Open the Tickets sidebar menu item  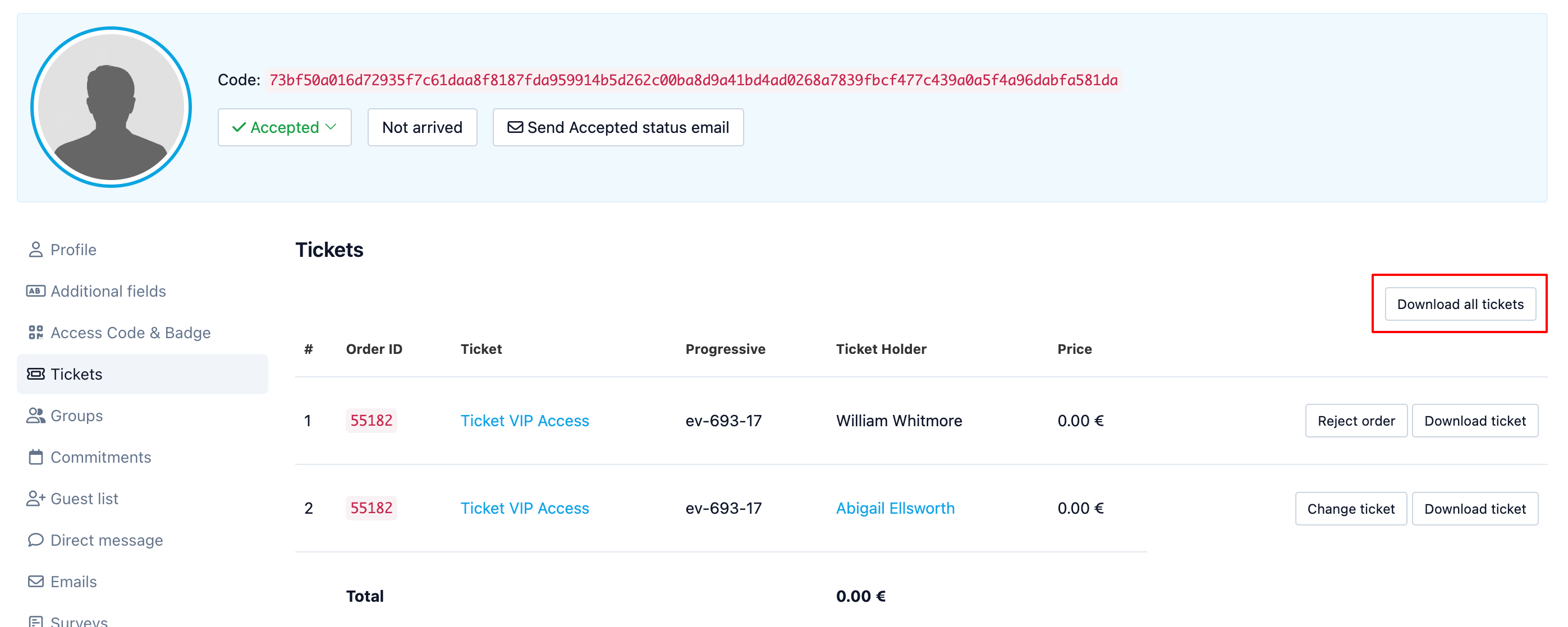[76, 374]
